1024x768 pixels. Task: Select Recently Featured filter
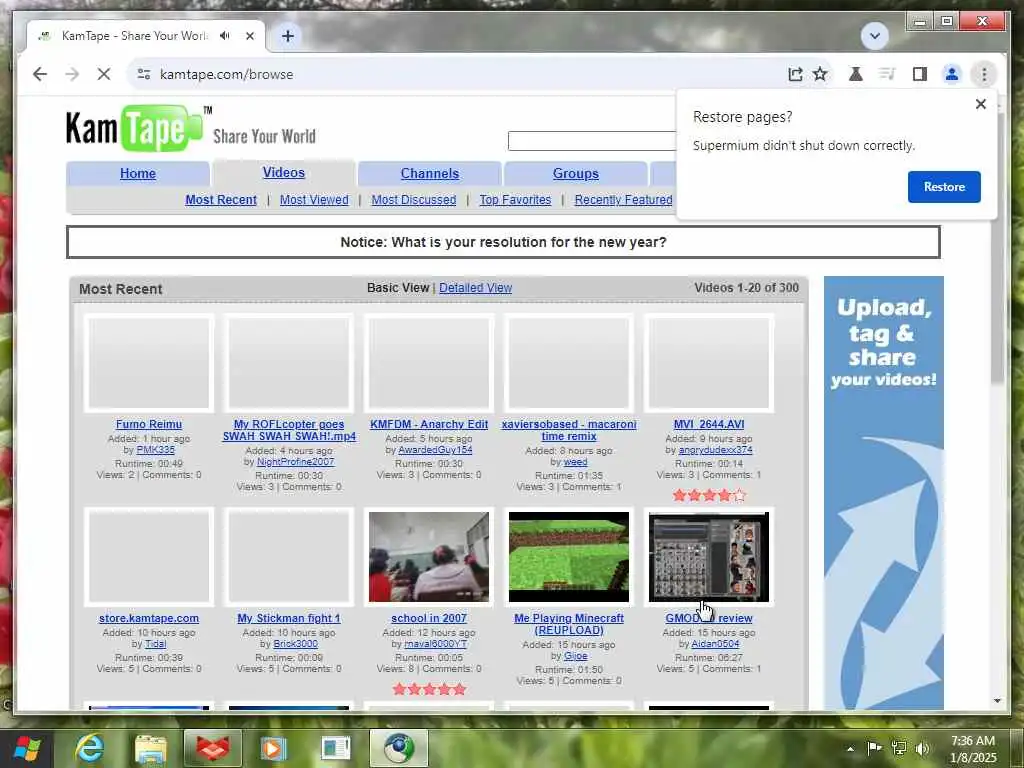click(623, 200)
